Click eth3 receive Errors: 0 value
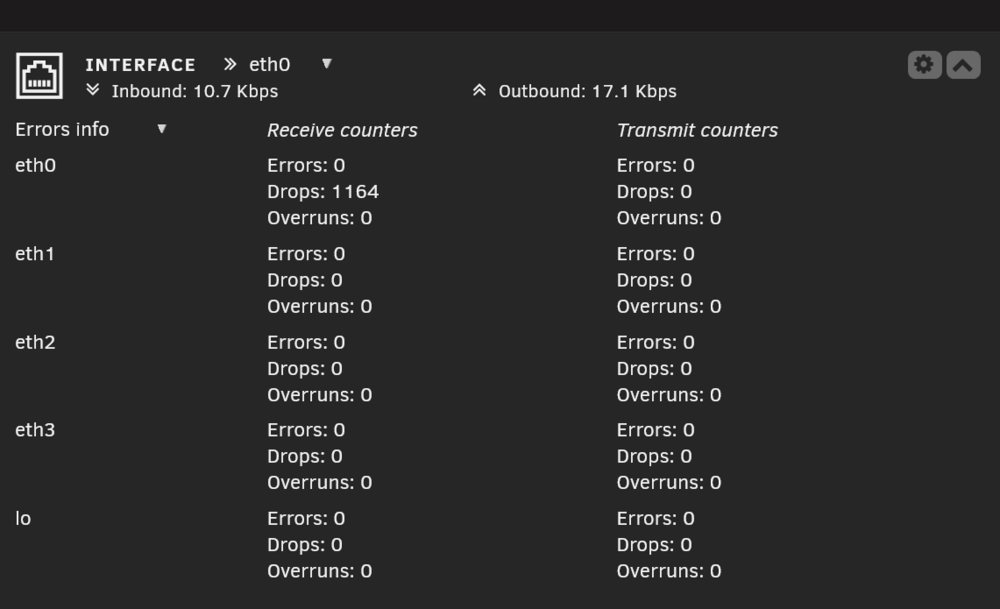This screenshot has width=1000, height=609. (306, 430)
